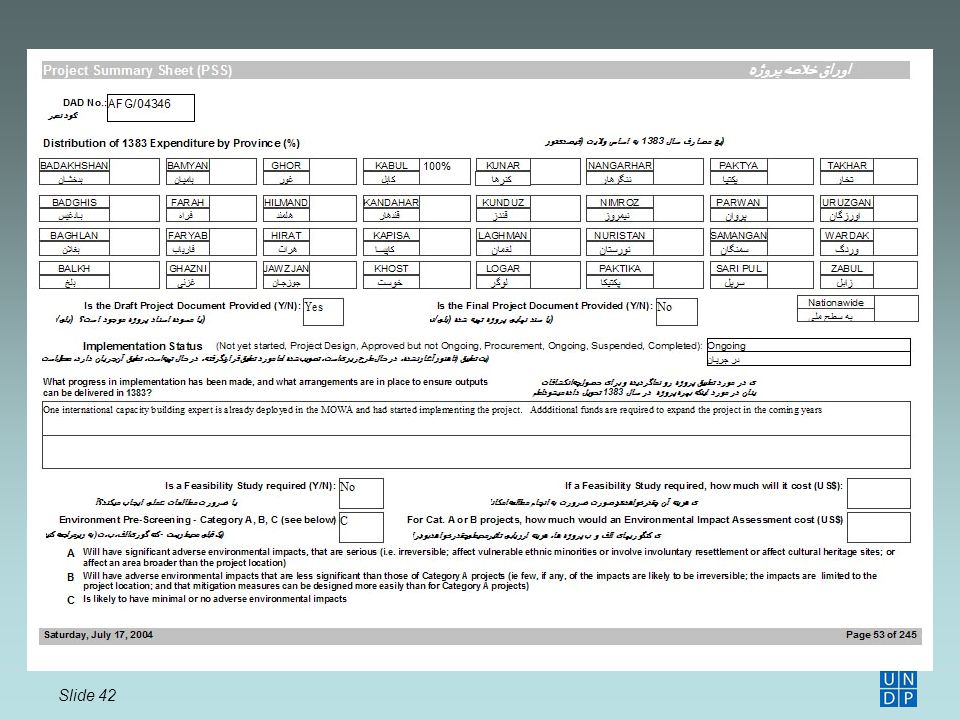Image resolution: width=960 pixels, height=720 pixels.
Task: Click the GHAZNI province label
Action: click(187, 268)
